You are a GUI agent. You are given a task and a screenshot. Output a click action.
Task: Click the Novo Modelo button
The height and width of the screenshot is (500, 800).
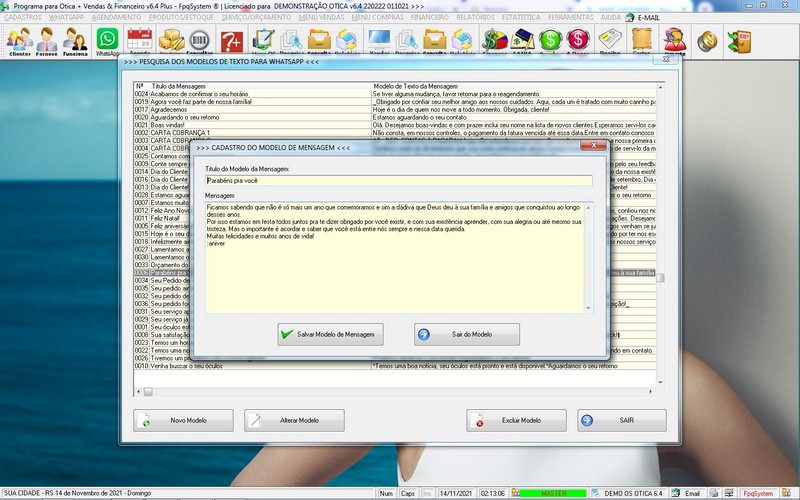pyautogui.click(x=183, y=420)
